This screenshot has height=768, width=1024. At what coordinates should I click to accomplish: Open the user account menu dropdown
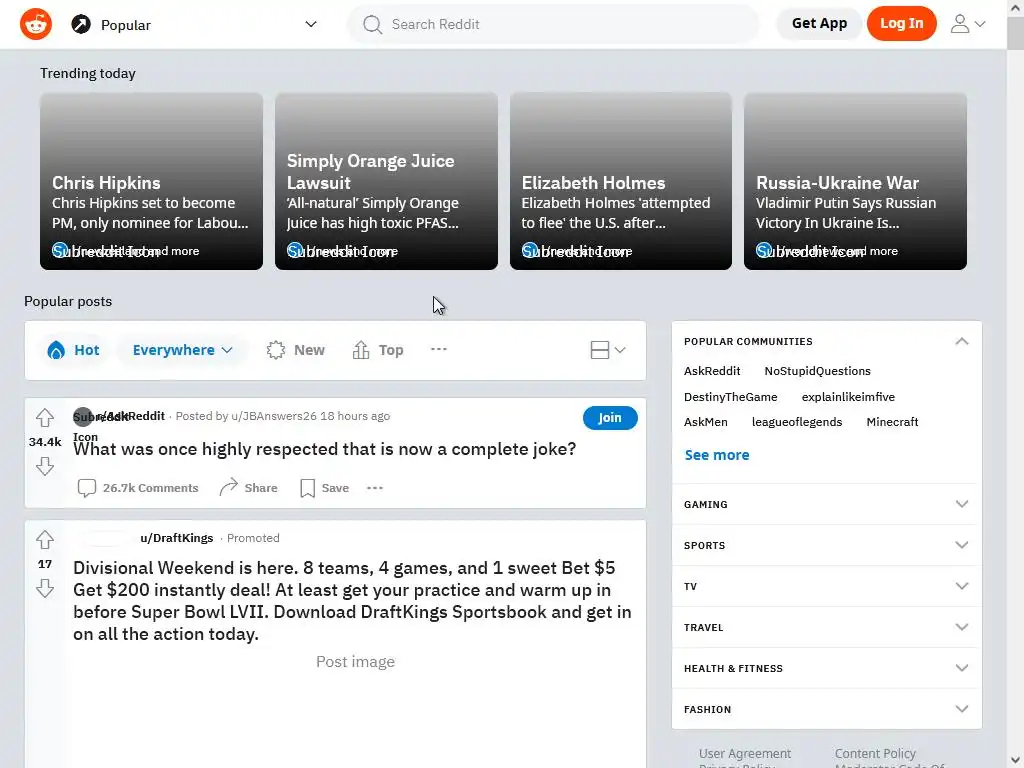(x=968, y=24)
